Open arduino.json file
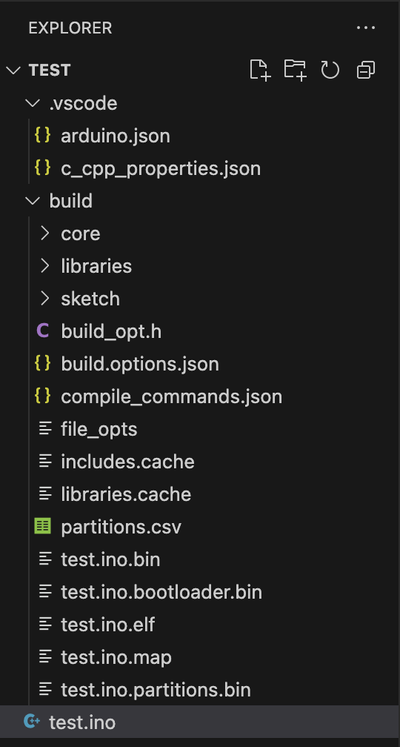Screen dimensions: 400x747 200,136
